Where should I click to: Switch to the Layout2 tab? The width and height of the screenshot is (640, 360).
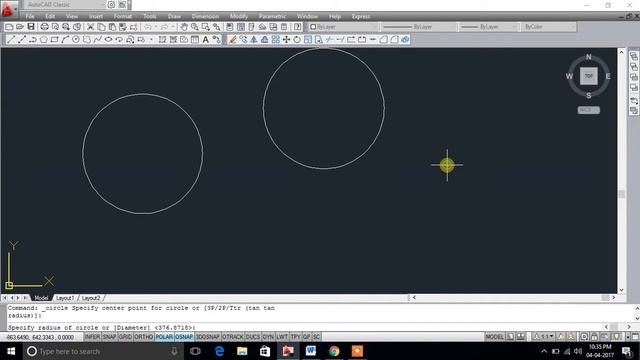pyautogui.click(x=91, y=298)
